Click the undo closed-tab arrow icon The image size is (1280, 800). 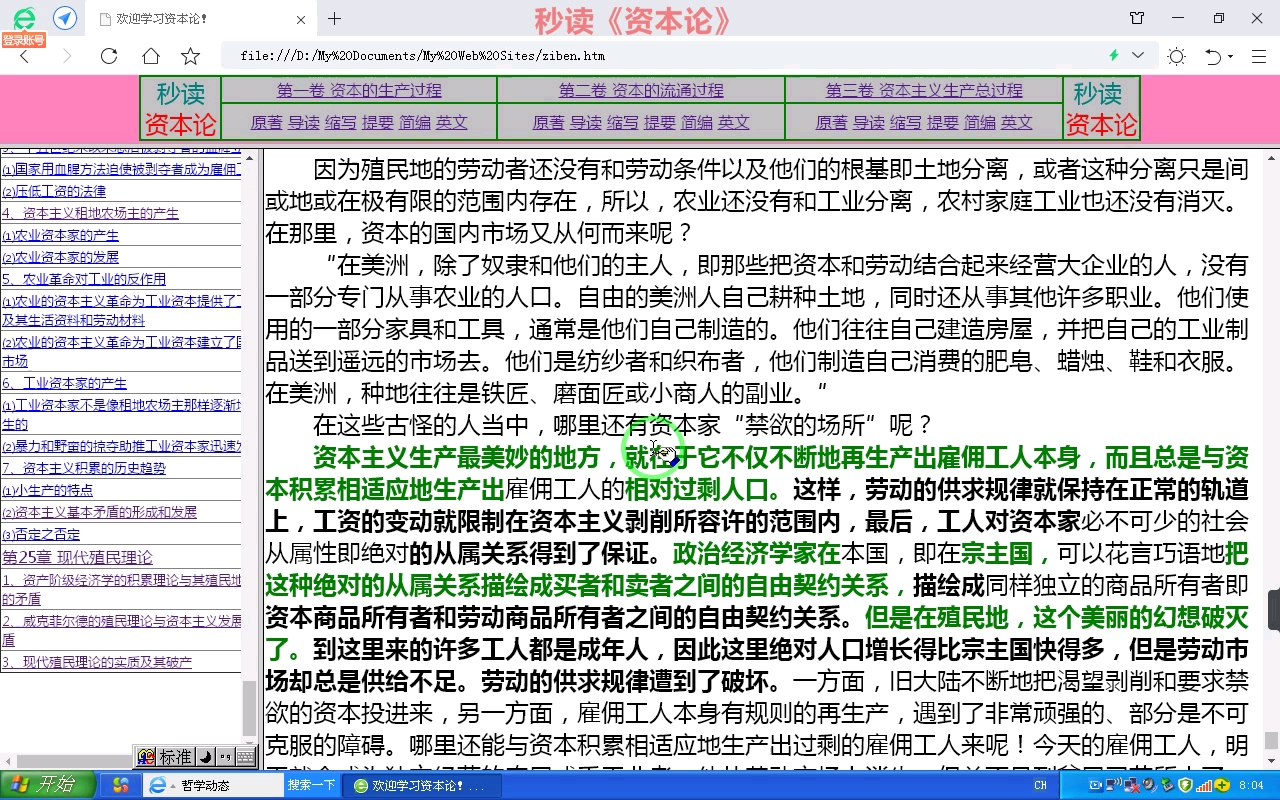point(1213,56)
